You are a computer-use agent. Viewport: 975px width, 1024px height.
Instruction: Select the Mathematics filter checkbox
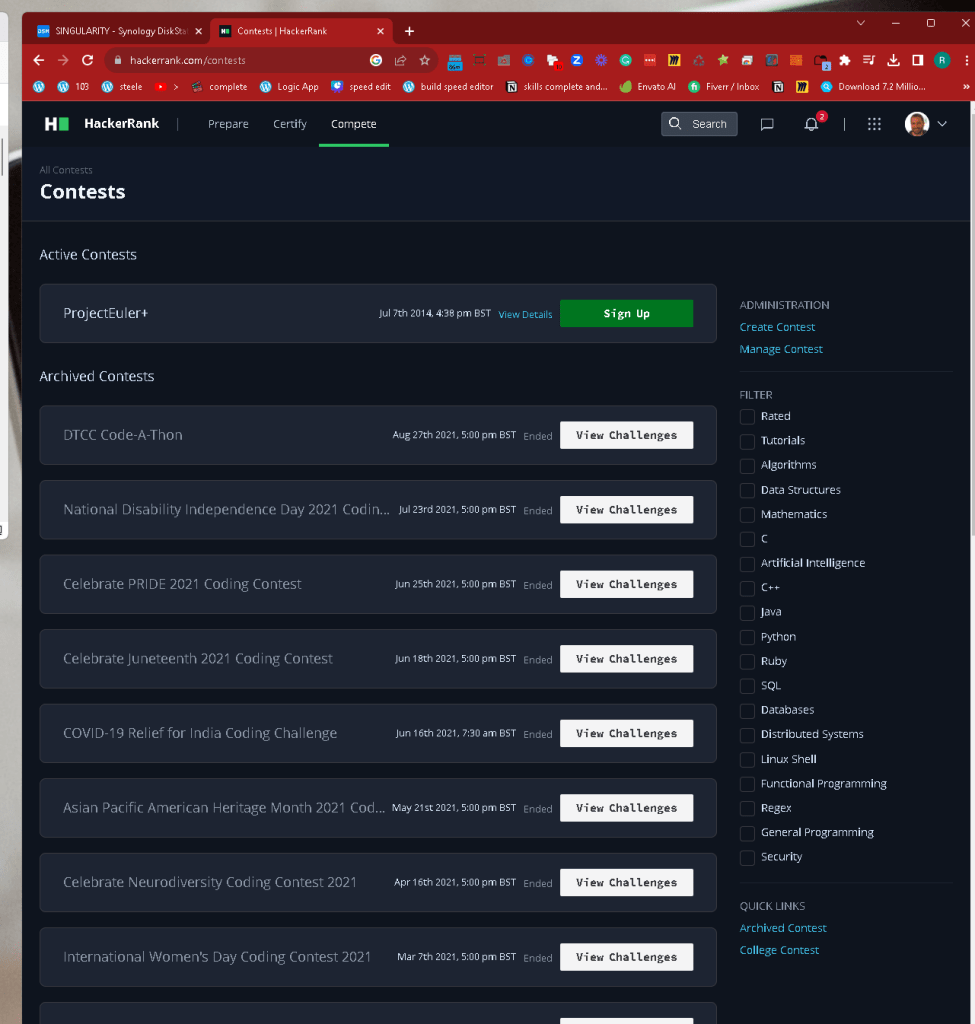(x=747, y=515)
